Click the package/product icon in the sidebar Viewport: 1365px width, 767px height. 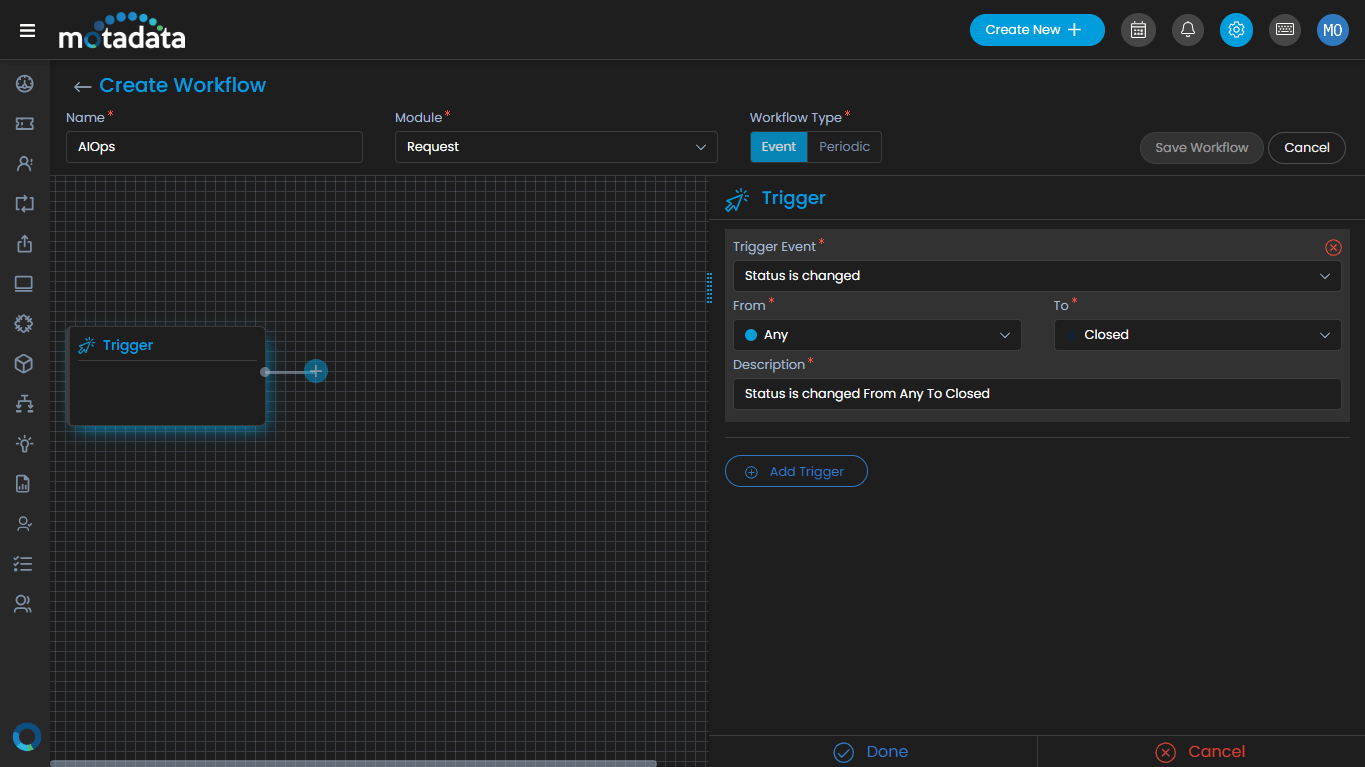tap(25, 363)
